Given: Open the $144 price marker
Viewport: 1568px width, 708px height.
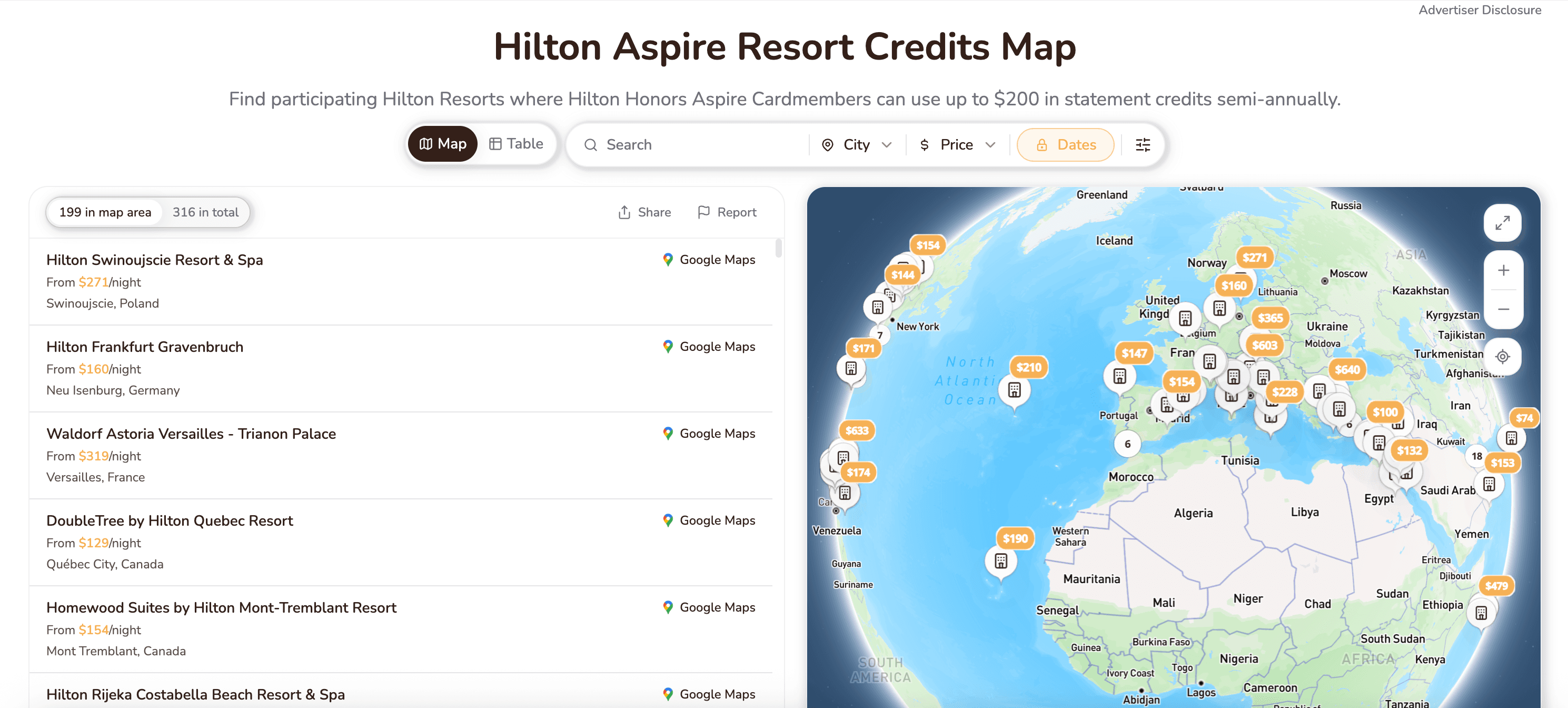Looking at the screenshot, I should click(902, 274).
